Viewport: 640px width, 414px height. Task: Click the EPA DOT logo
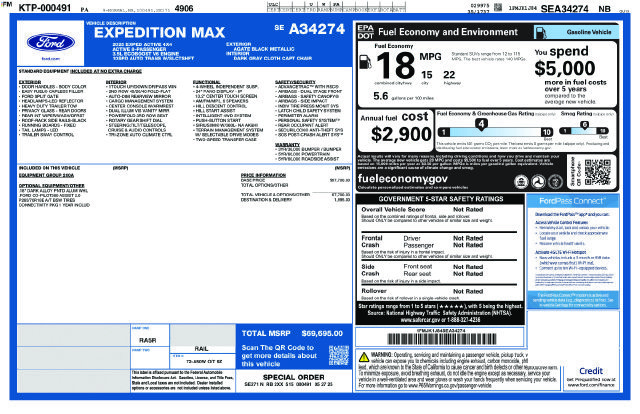(366, 32)
